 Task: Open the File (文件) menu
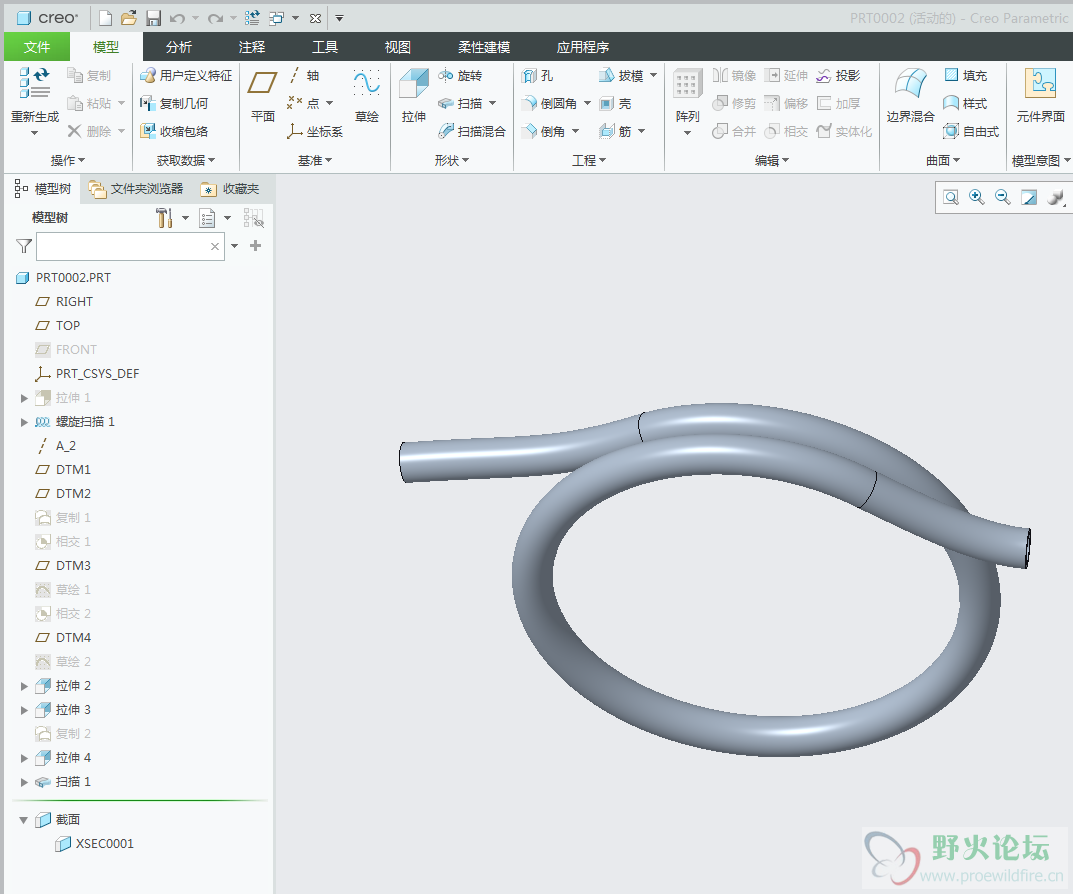coord(37,47)
